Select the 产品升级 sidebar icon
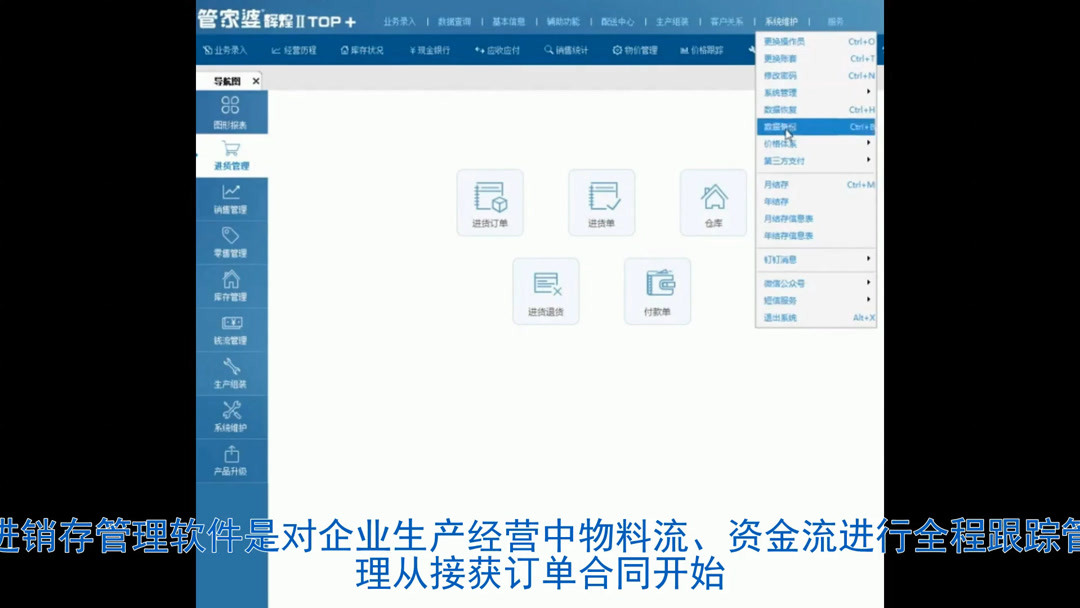Screen dimensions: 1080x608 (232, 462)
